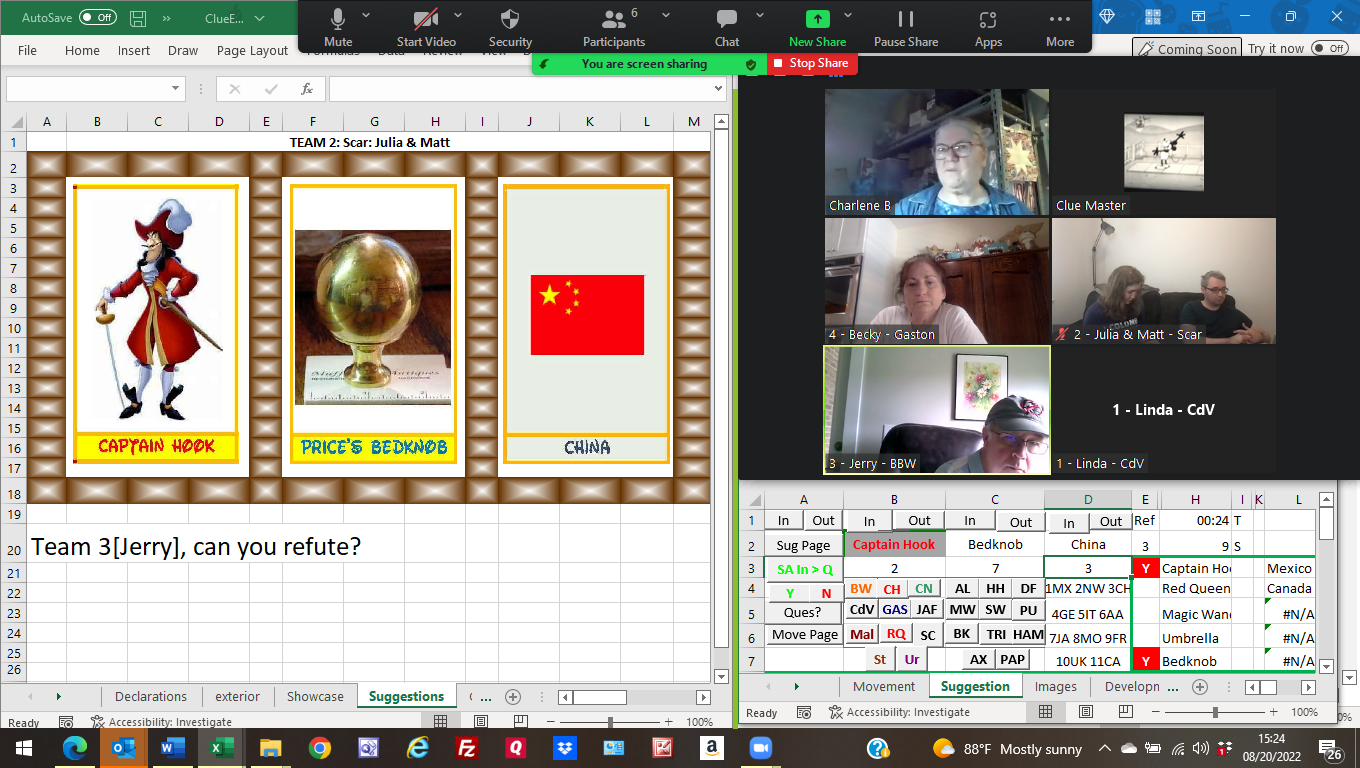Click the red N button in column A

click(x=826, y=593)
